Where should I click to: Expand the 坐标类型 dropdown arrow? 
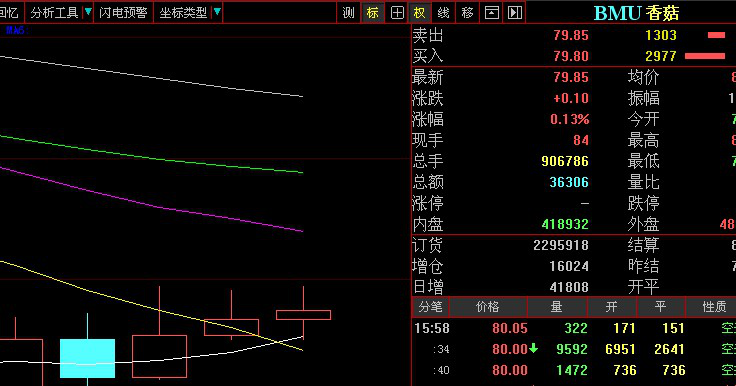[x=217, y=12]
